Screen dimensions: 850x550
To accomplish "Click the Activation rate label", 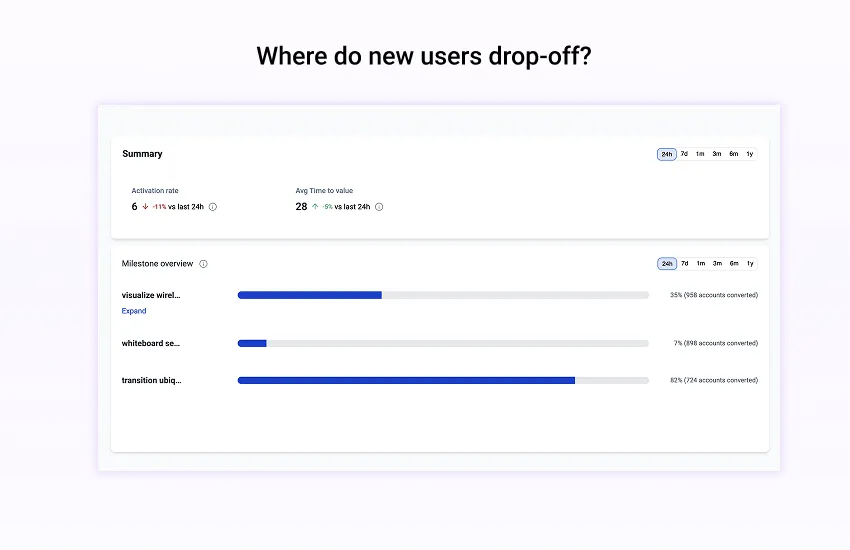I will pos(155,191).
